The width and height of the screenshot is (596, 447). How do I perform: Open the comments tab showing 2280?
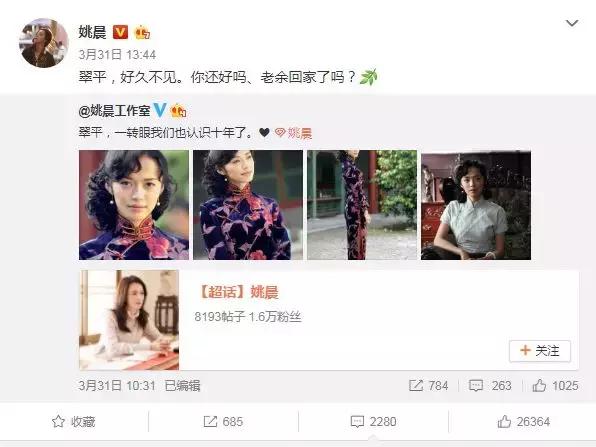pyautogui.click(x=373, y=422)
